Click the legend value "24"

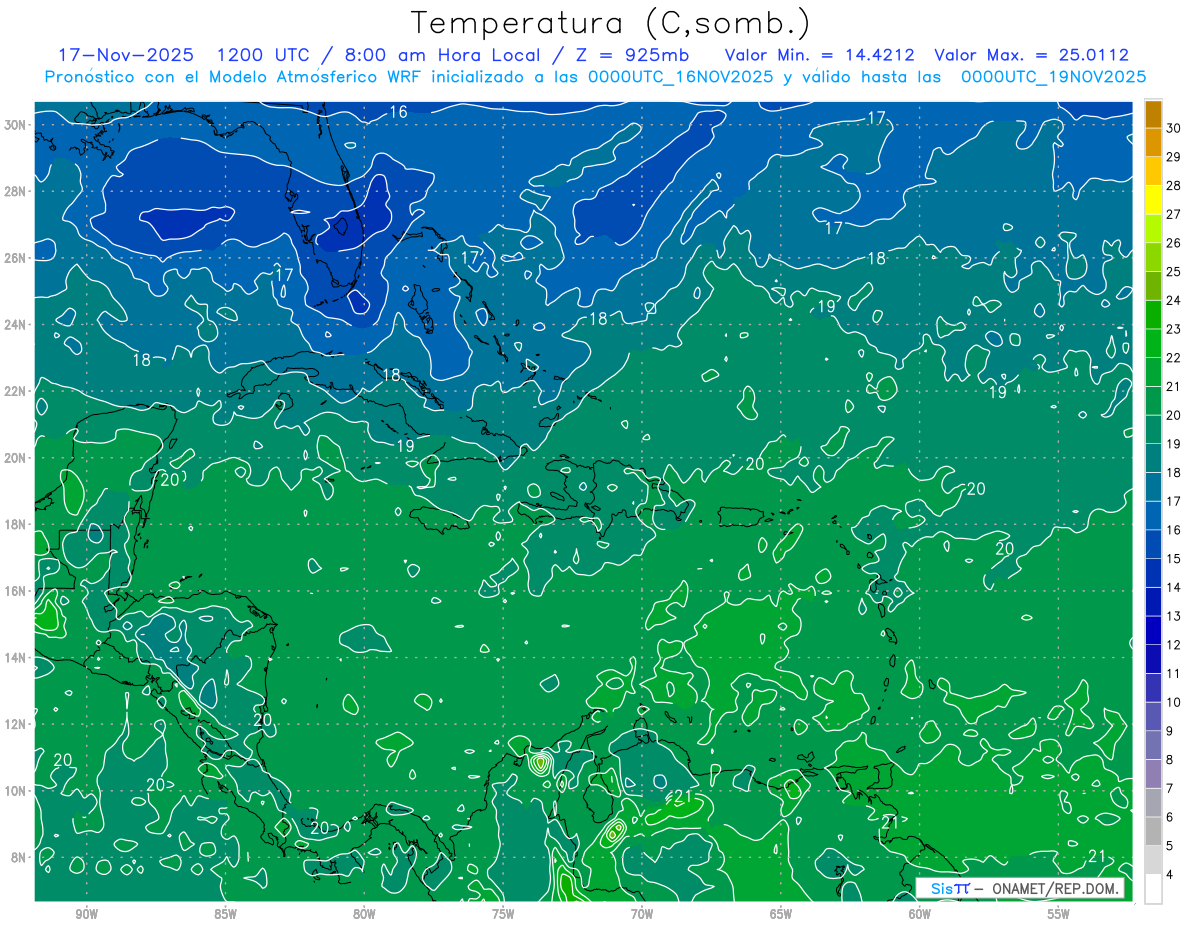[1173, 300]
